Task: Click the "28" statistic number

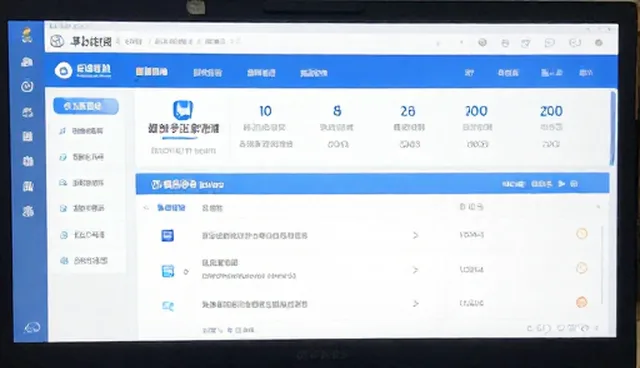Action: point(407,111)
